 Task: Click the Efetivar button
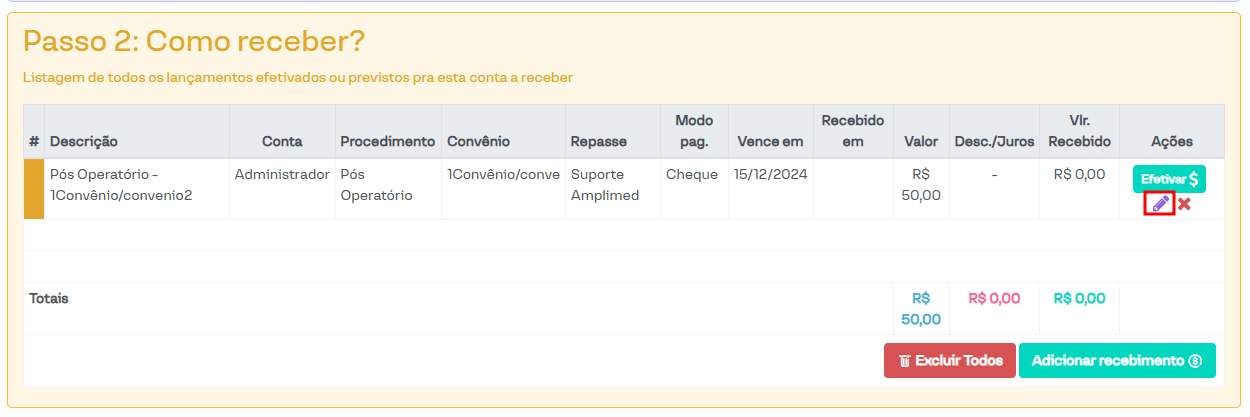pyautogui.click(x=1169, y=179)
